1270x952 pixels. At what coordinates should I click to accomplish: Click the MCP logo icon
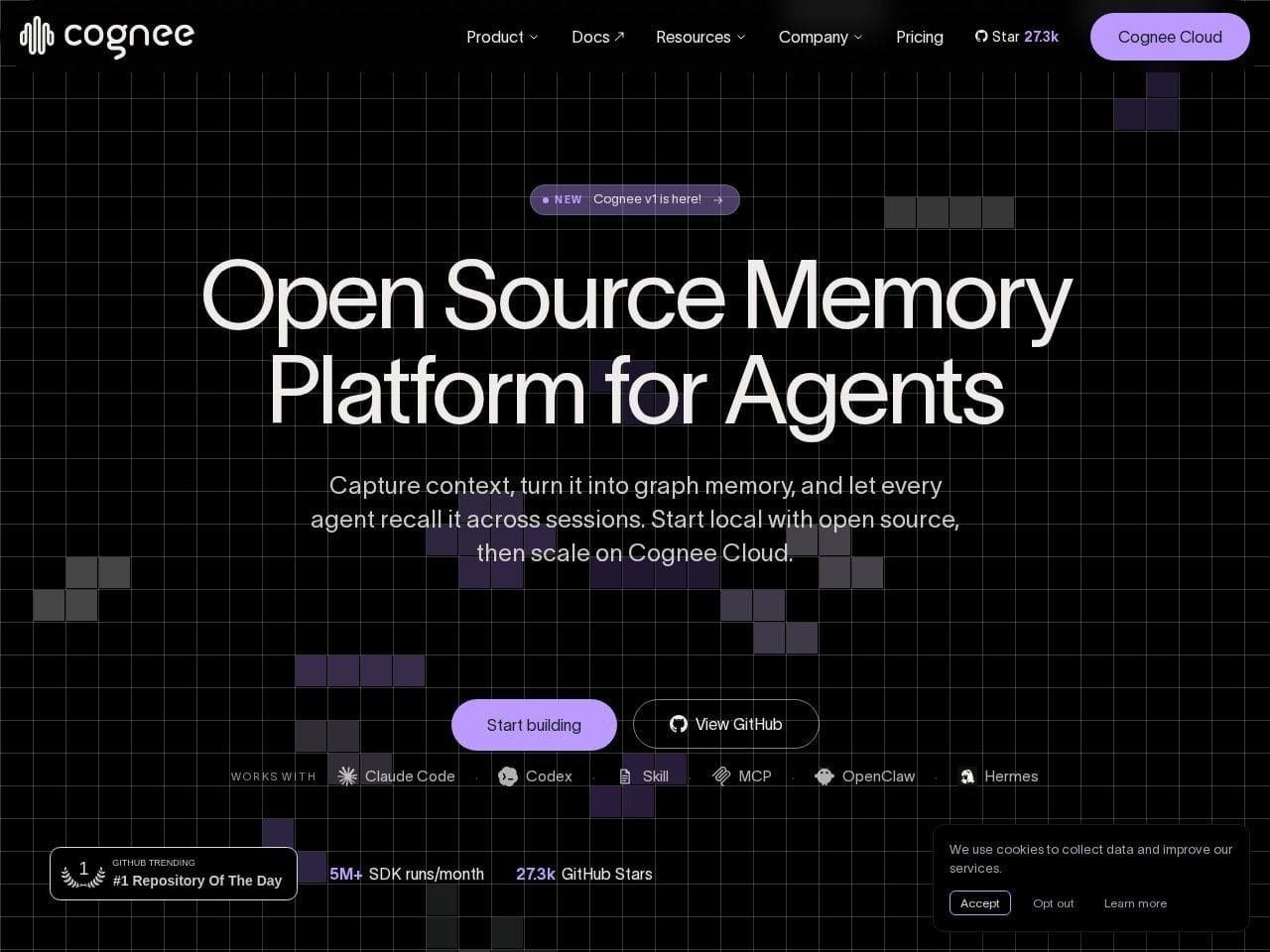[x=721, y=776]
